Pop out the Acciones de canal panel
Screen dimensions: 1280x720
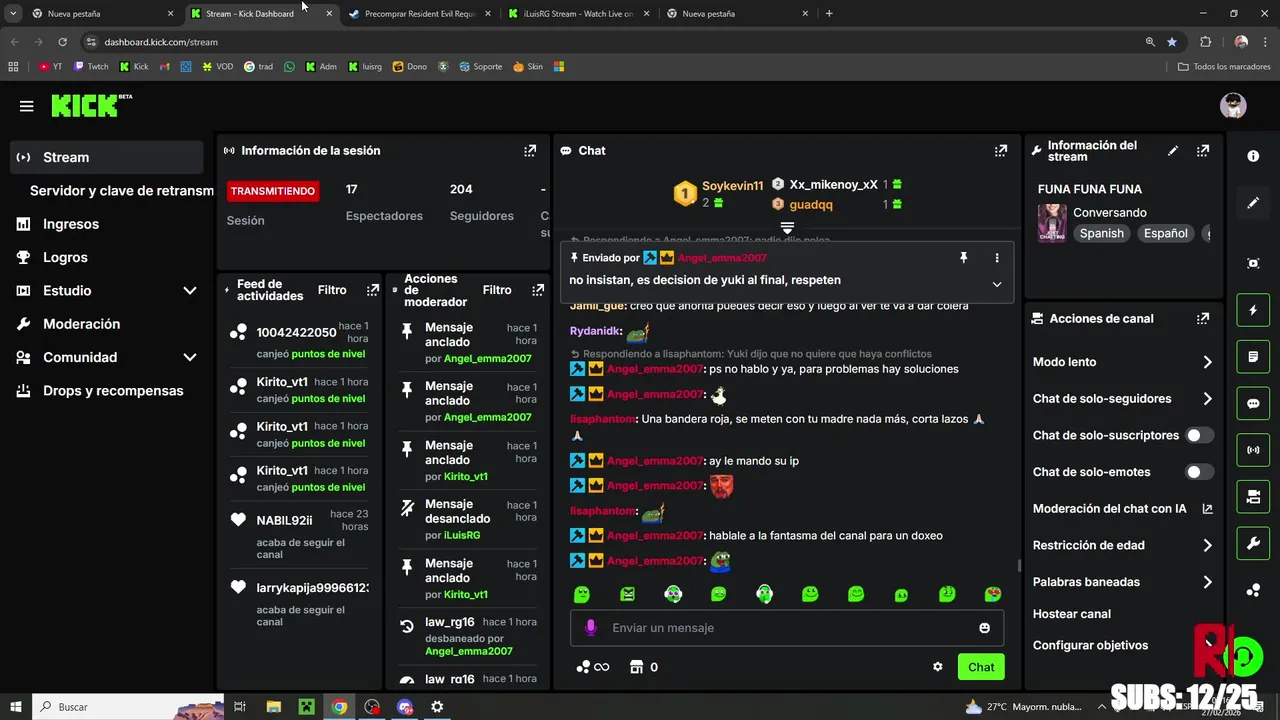click(1203, 319)
